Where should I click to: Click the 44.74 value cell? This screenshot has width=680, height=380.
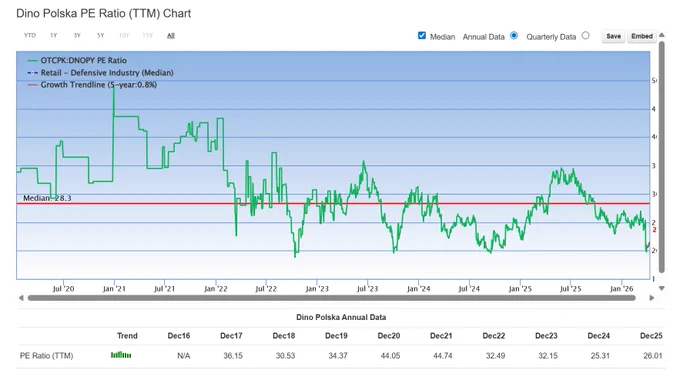pyautogui.click(x=443, y=356)
